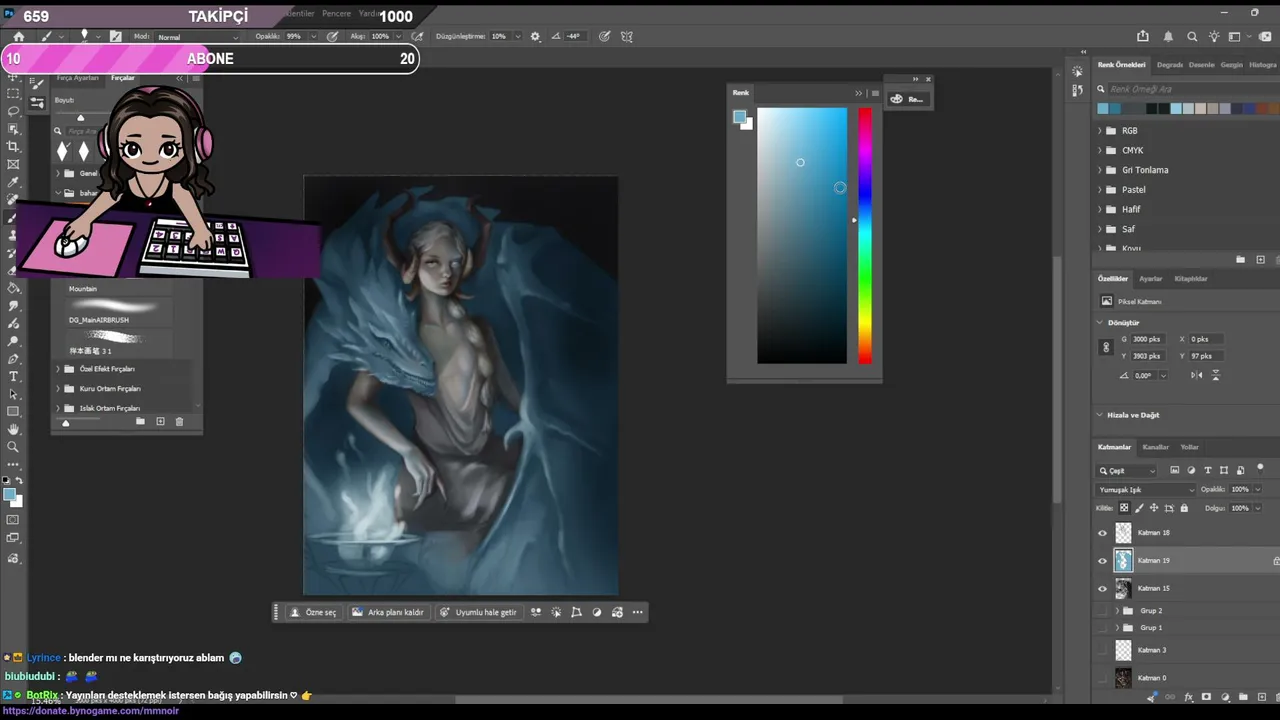Switch to the Desenler tab
Viewport: 1280px width, 720px height.
[x=1201, y=65]
